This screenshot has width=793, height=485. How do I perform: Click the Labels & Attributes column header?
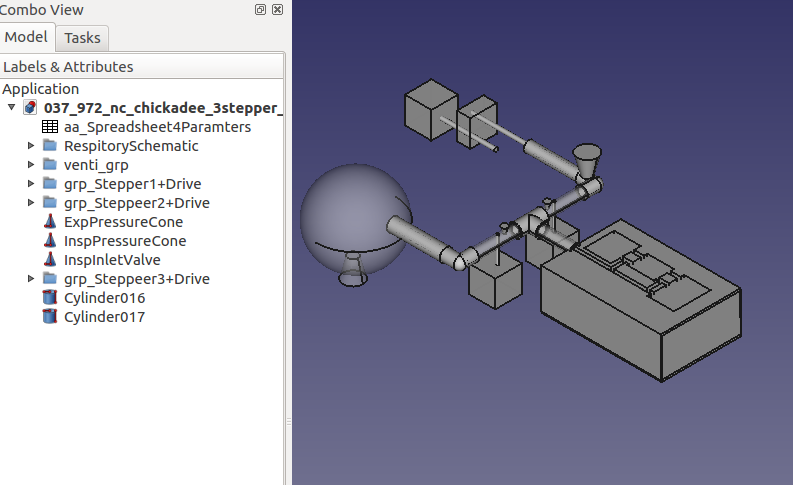pos(68,67)
